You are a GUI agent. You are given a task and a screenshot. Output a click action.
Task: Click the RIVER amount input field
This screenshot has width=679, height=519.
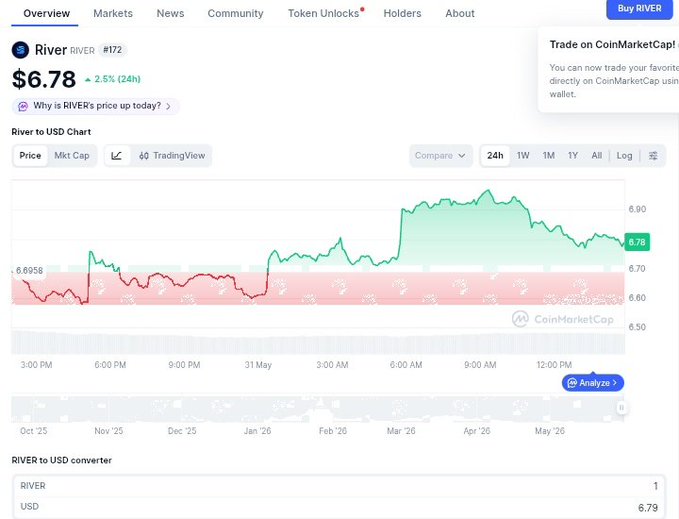coord(339,486)
